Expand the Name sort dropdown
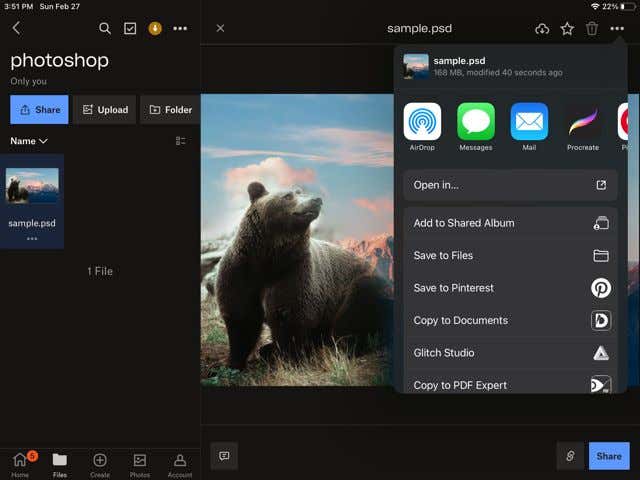The height and width of the screenshot is (480, 640). 29,141
